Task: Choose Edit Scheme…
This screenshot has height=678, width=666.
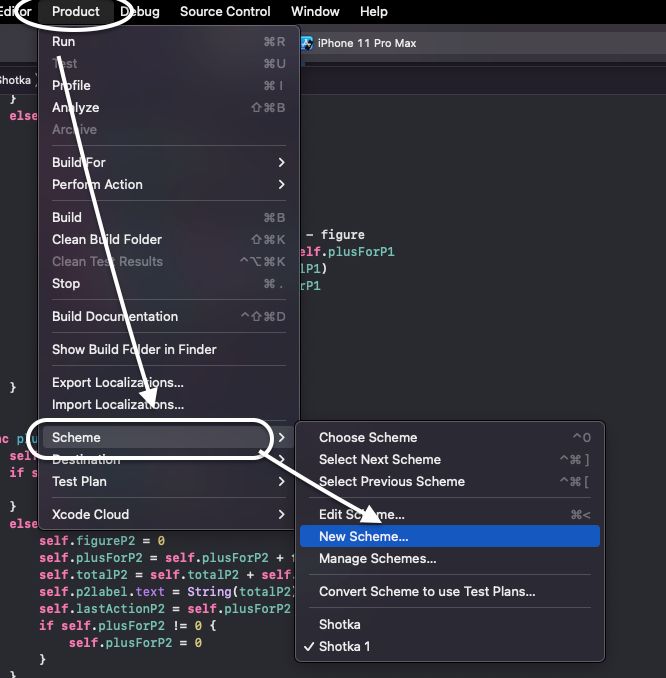Action: pos(450,515)
